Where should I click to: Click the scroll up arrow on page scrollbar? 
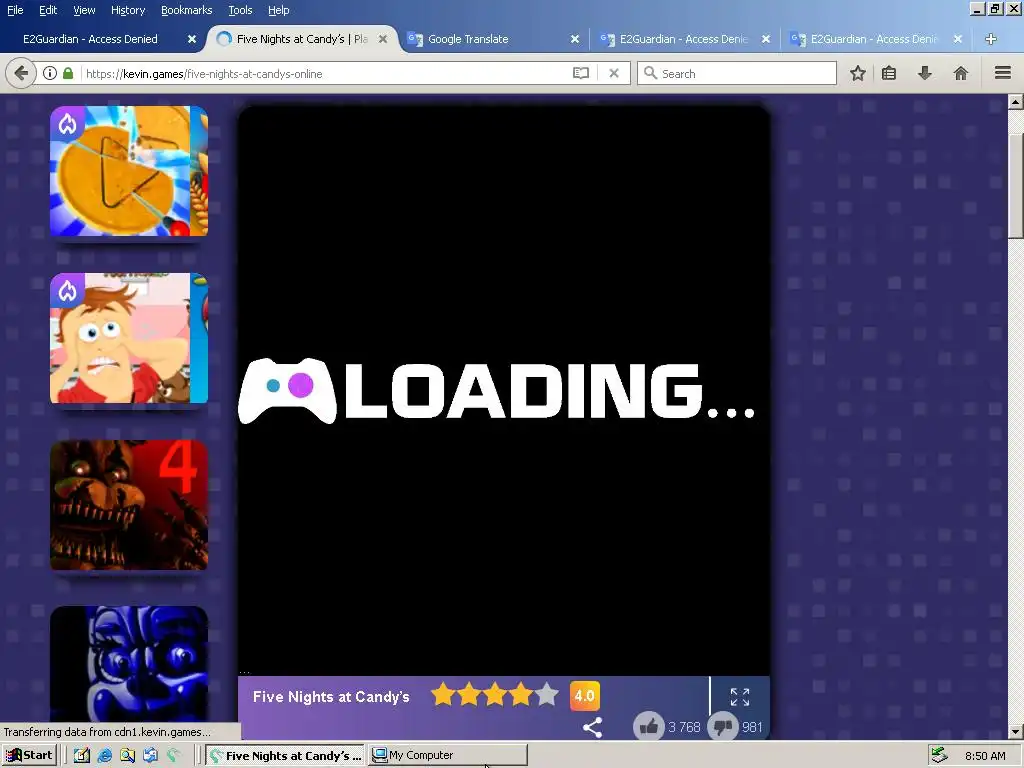coord(1016,101)
